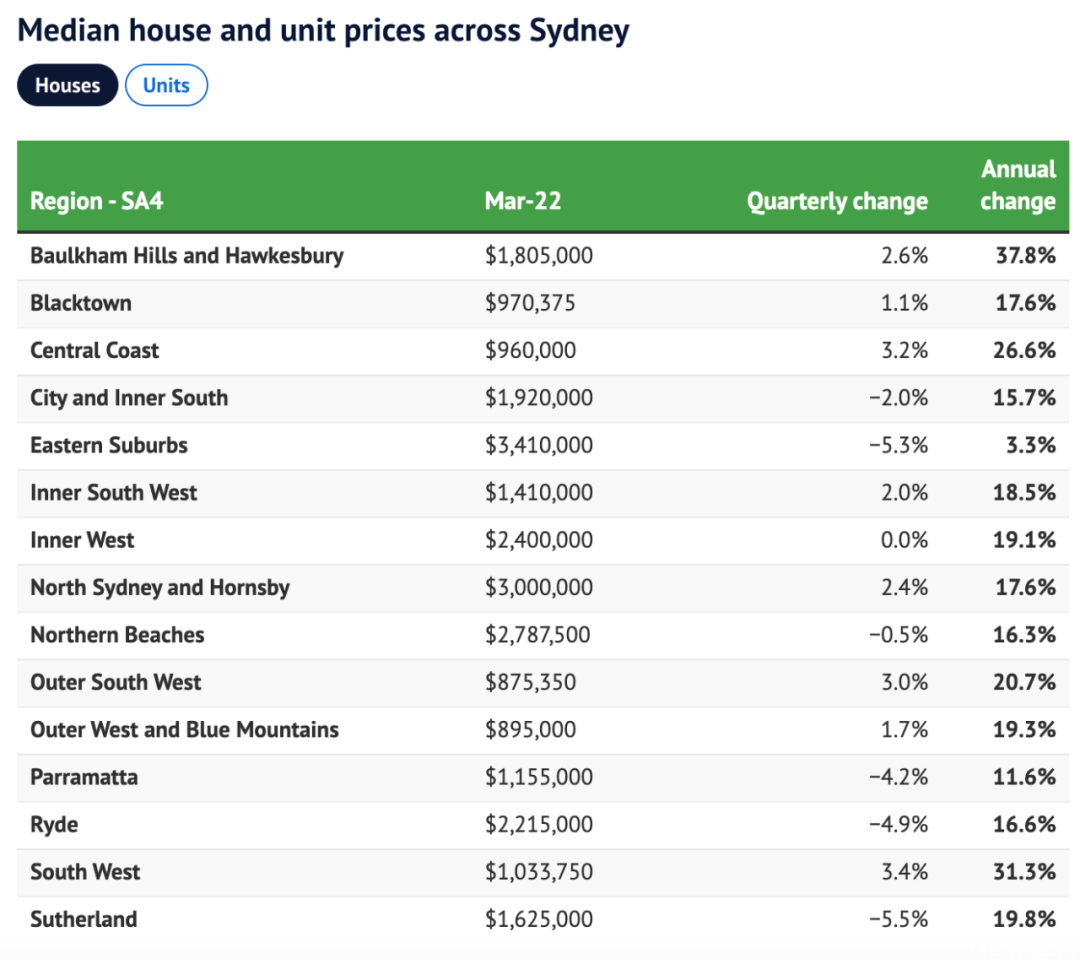Click the Region - SA4 column header

96,201
